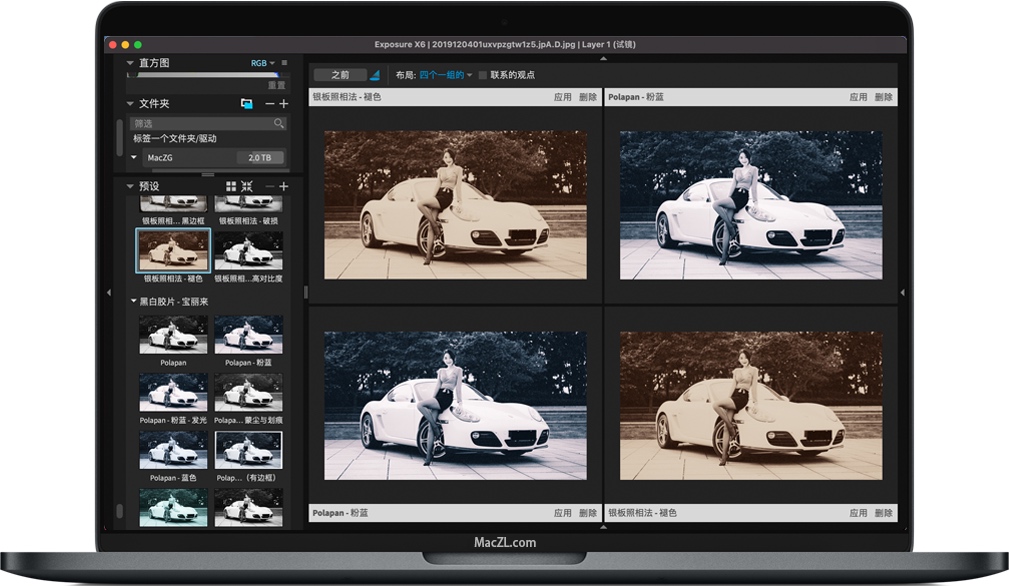Image resolution: width=1009 pixels, height=586 pixels.
Task: Click the collapse-all arrows icon in 预设 panel
Action: pos(247,187)
